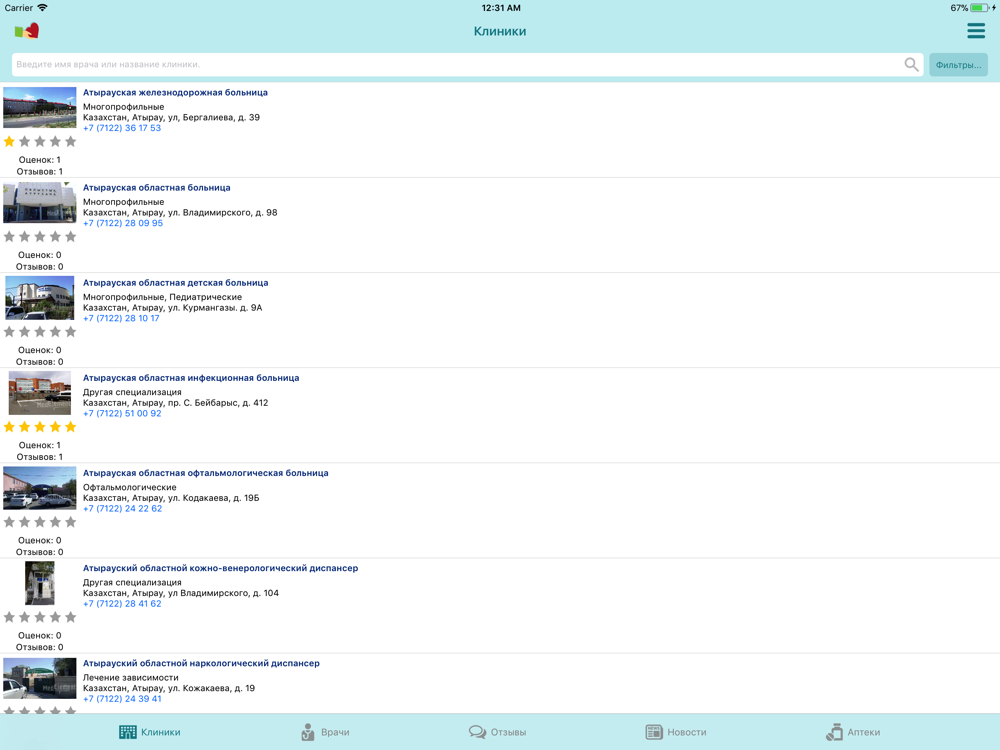The width and height of the screenshot is (1000, 750).
Task: Tap the Wi-Fi icon in status bar
Action: tap(42, 8)
